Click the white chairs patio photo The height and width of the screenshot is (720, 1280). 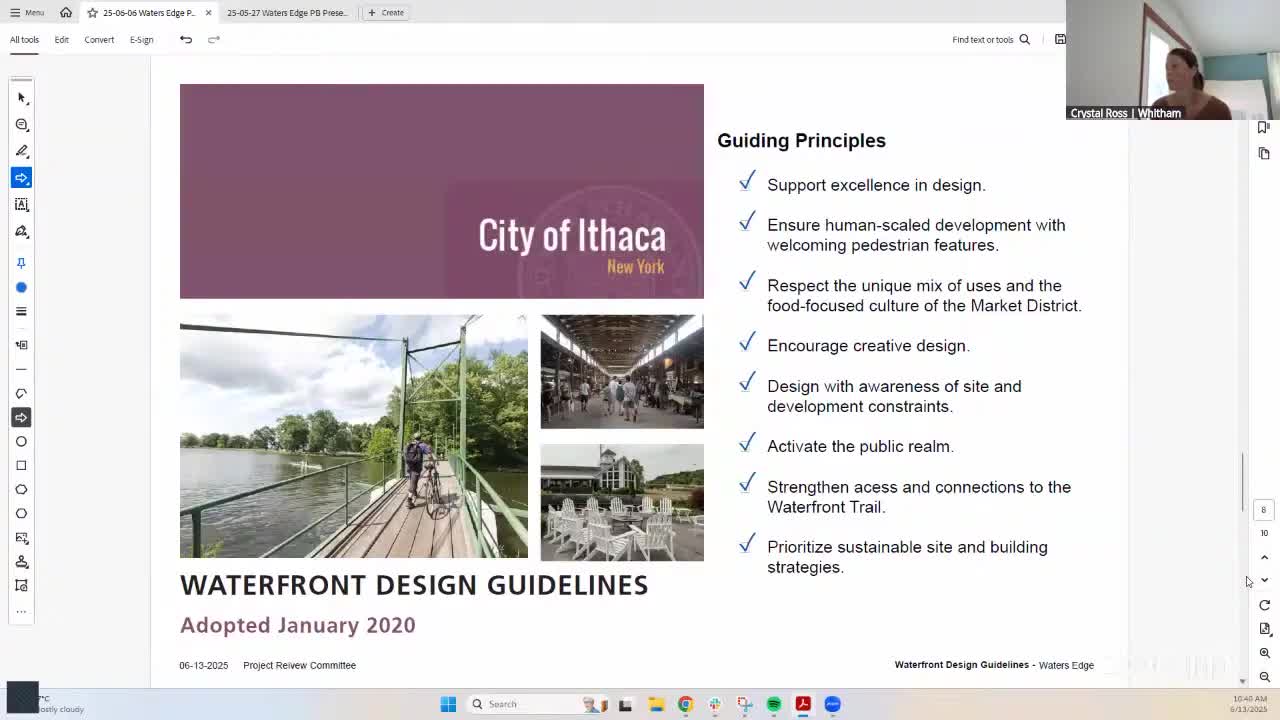coord(622,502)
